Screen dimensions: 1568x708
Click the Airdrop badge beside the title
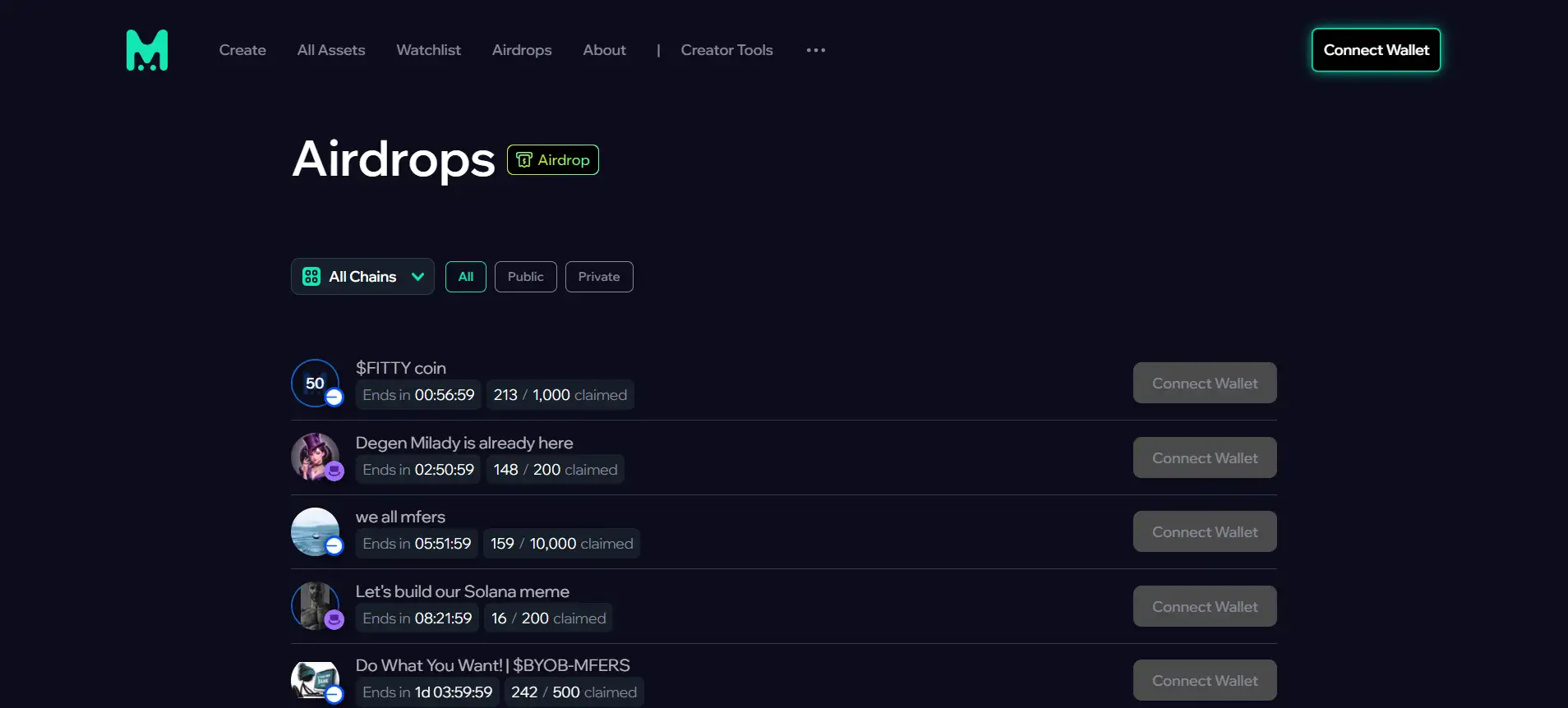coord(553,160)
